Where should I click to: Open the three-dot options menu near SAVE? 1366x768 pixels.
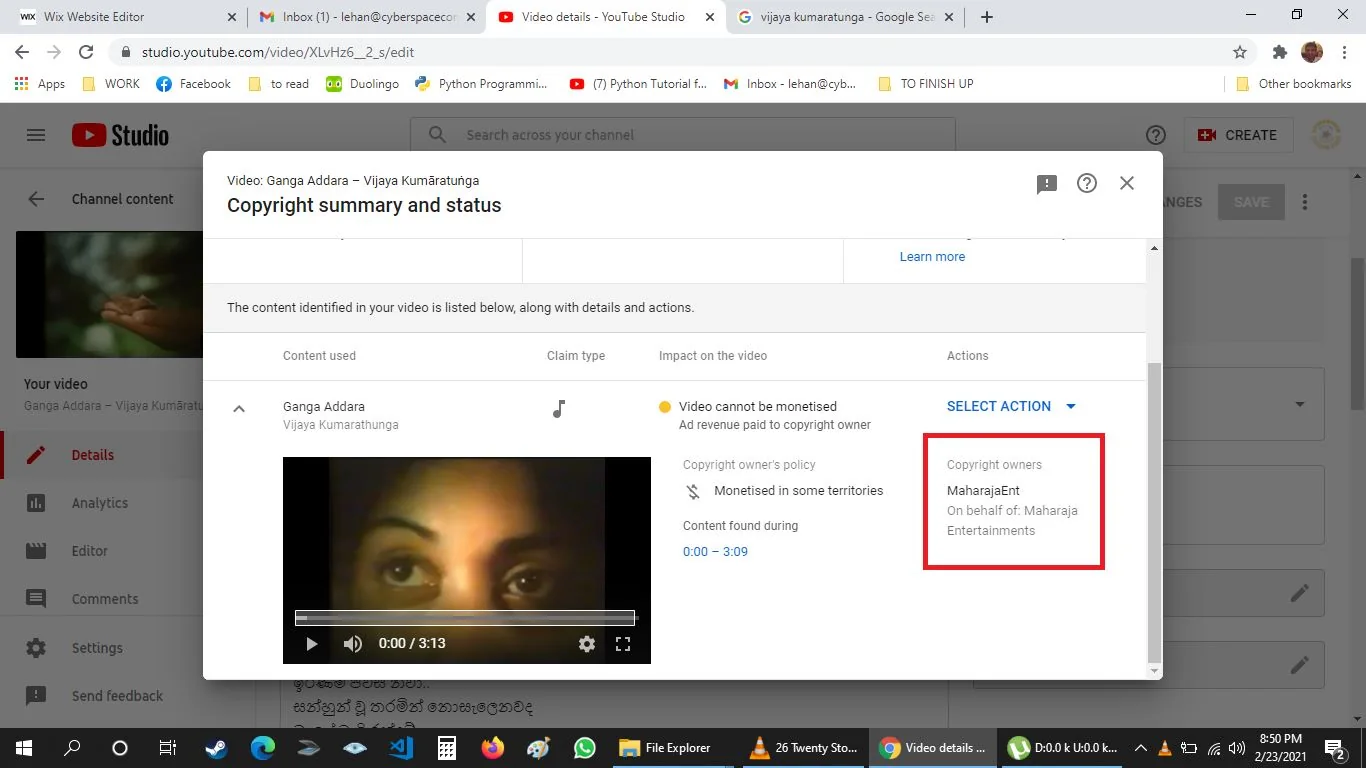click(x=1305, y=202)
